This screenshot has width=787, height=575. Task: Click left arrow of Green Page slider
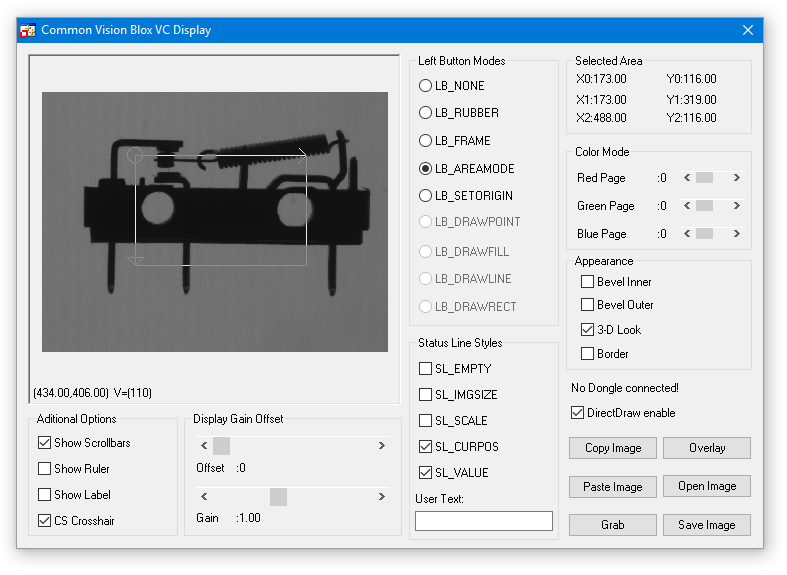click(687, 206)
